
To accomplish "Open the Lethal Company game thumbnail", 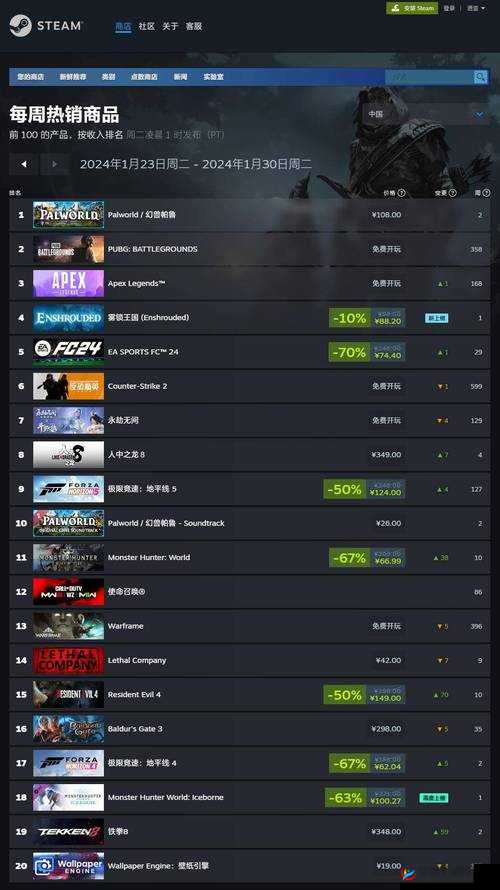I will 69,660.
